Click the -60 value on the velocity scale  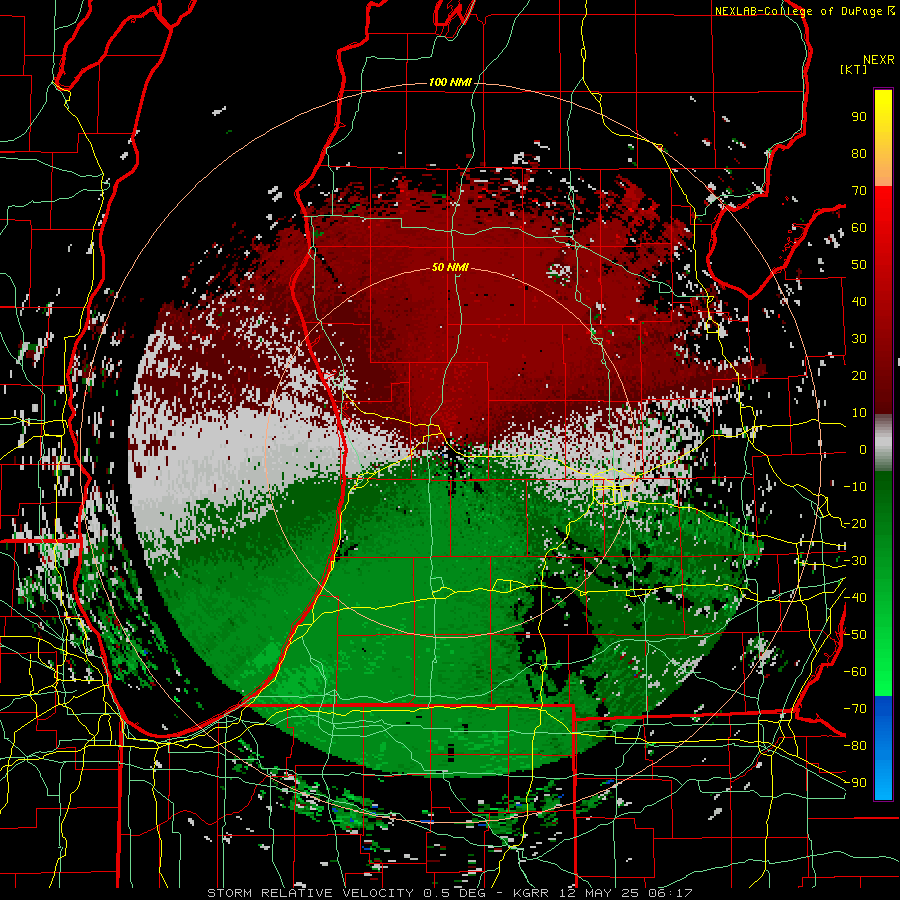[855, 672]
